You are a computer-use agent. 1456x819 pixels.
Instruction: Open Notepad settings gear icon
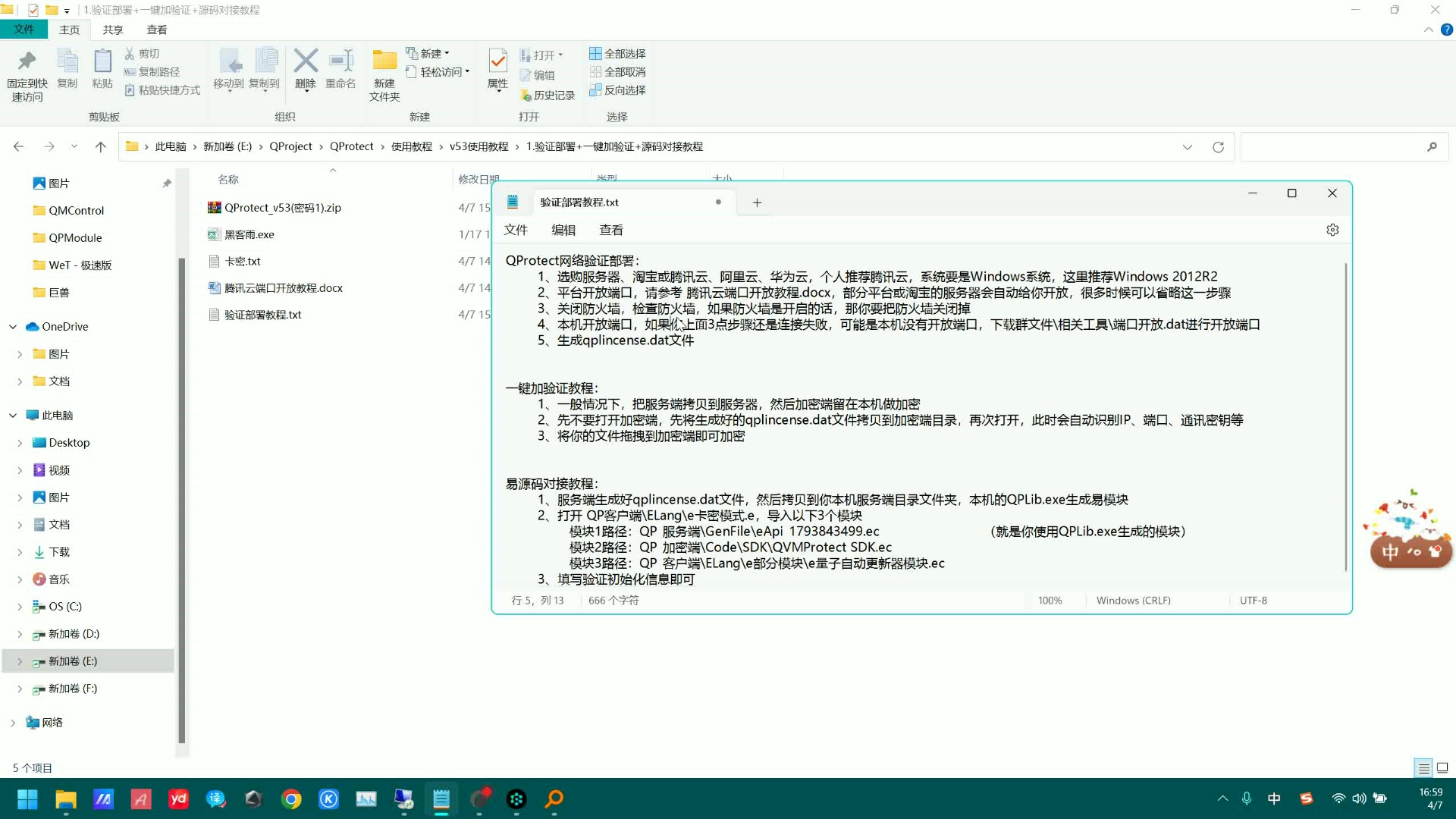click(1332, 230)
